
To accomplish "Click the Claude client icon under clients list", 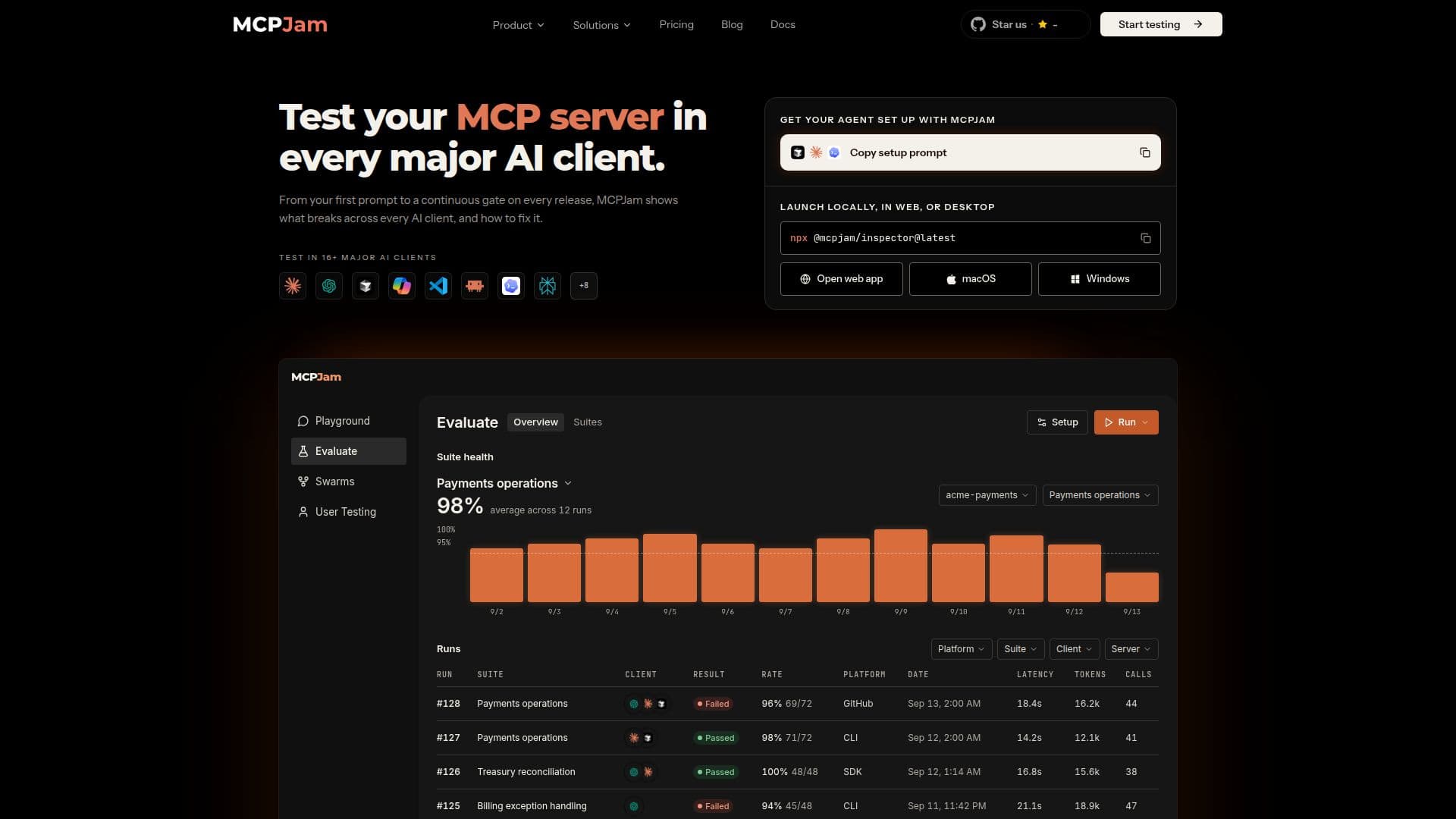I will 293,286.
